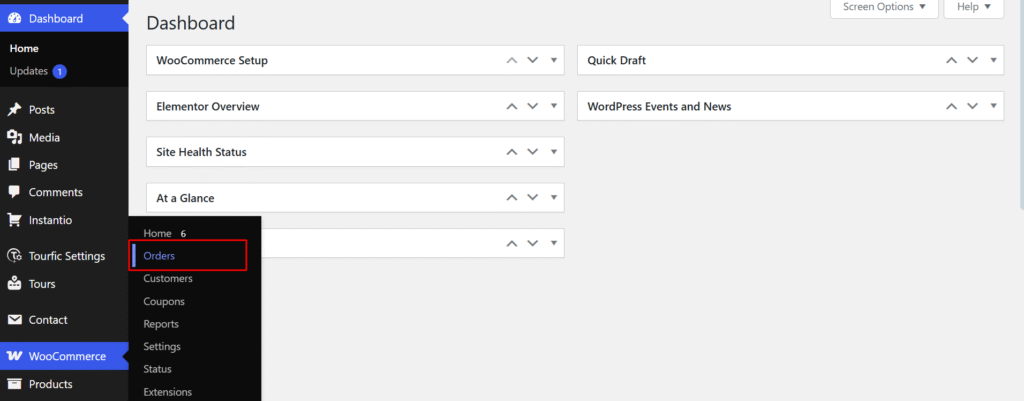The height and width of the screenshot is (401, 1024).
Task: Open the Tours menu label
Action: [42, 284]
